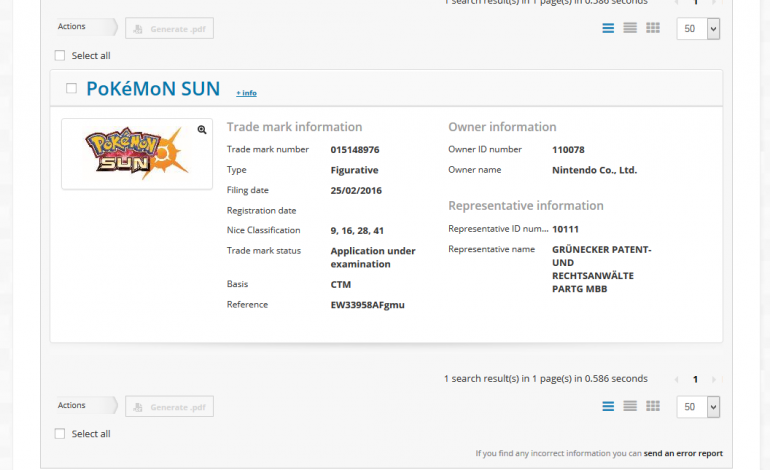This screenshot has width=770, height=470.
Task: Open the PoKéMoN SUN trade mark title
Action: [153, 89]
